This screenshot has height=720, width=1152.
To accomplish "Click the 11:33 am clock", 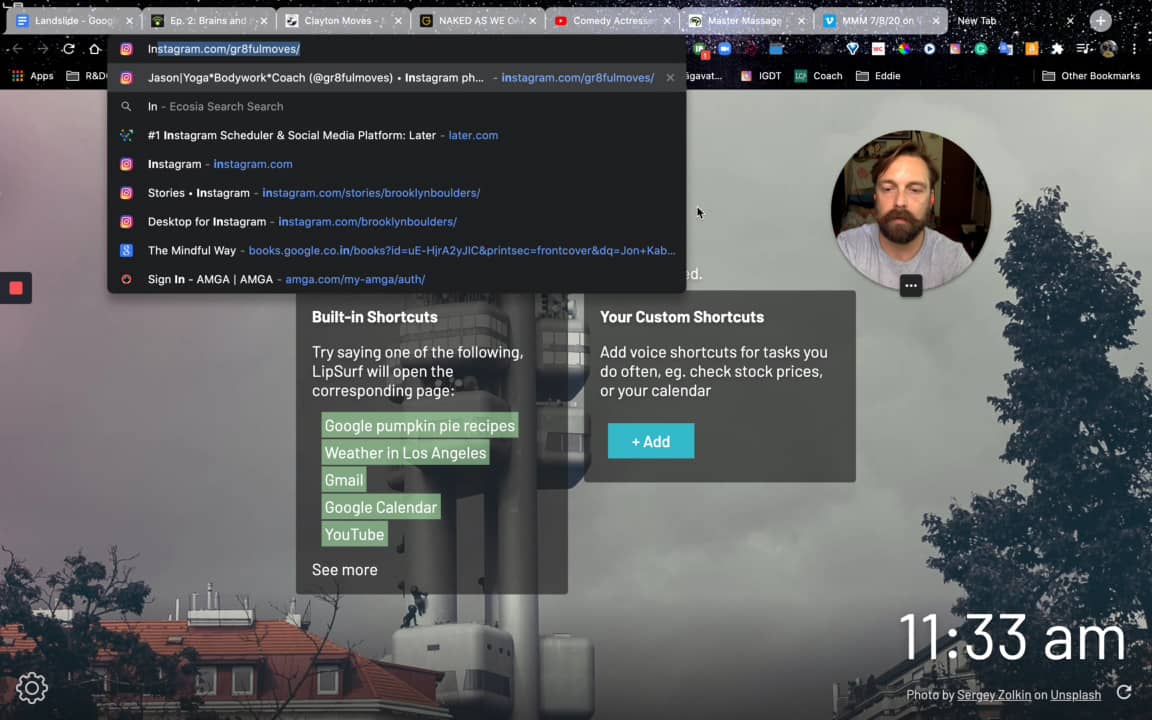I will [x=1012, y=638].
